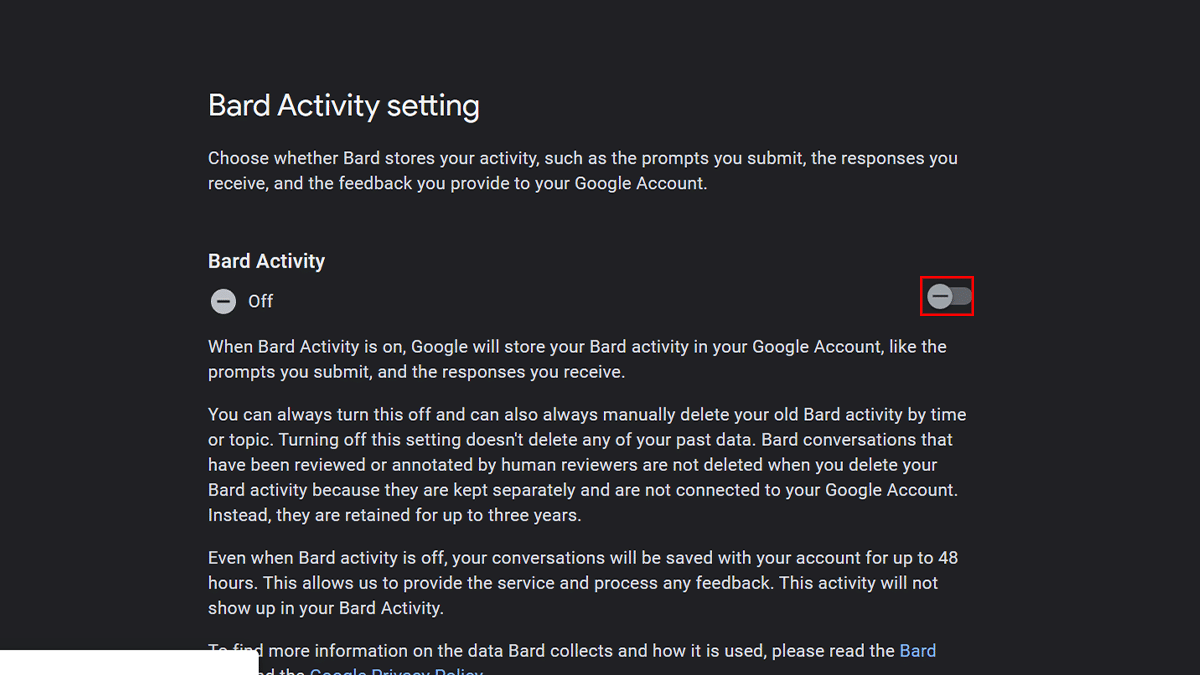Click the "You can always turn this off" sentence
Image resolution: width=1200 pixels, height=675 pixels.
tap(338, 415)
